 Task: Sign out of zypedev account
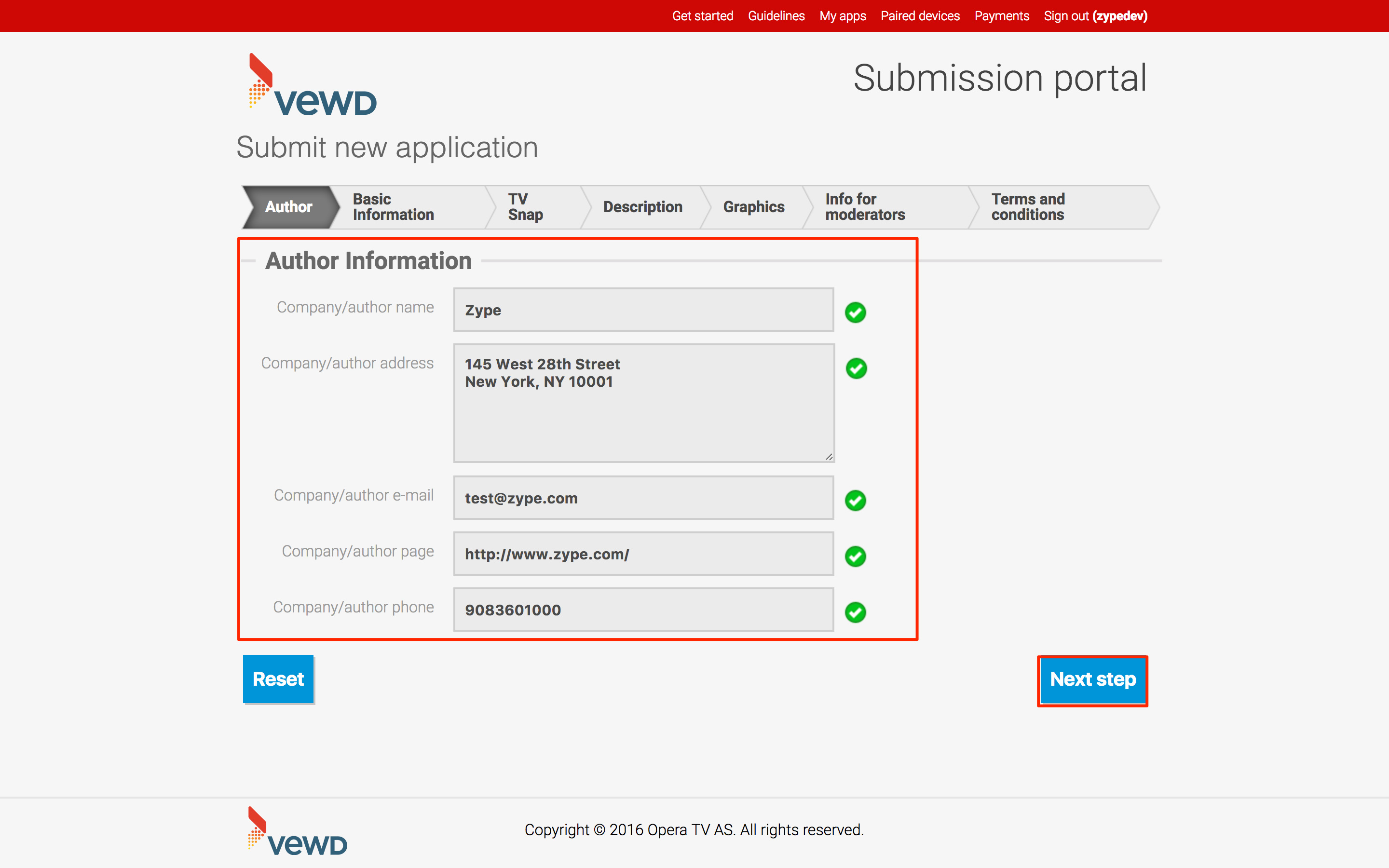coord(1095,16)
